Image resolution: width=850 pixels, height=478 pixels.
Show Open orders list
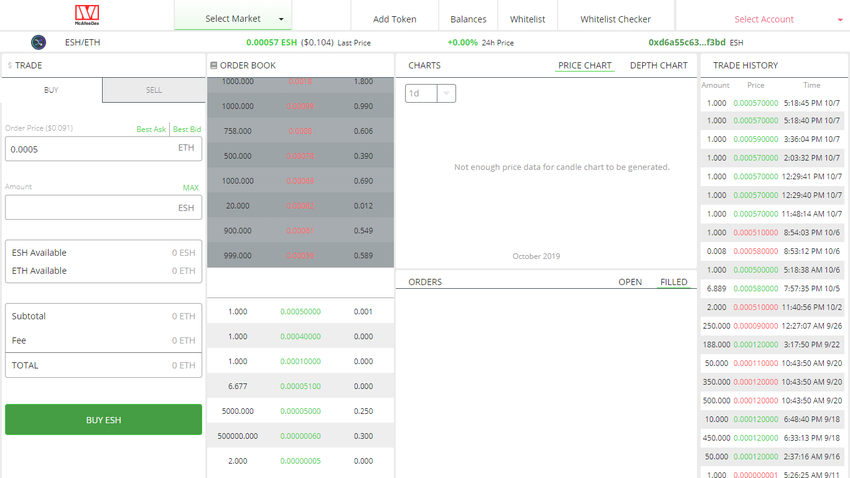630,282
